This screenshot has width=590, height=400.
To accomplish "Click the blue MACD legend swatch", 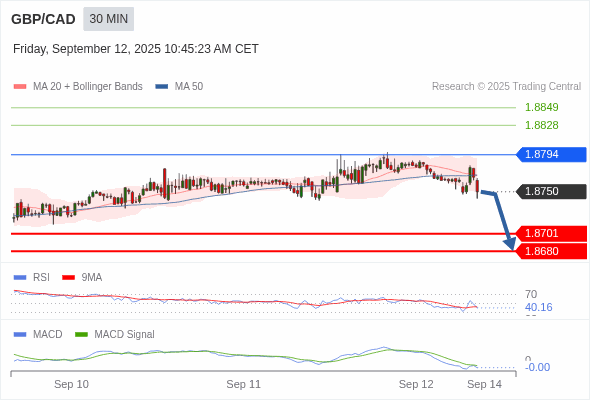I will click(x=20, y=335).
